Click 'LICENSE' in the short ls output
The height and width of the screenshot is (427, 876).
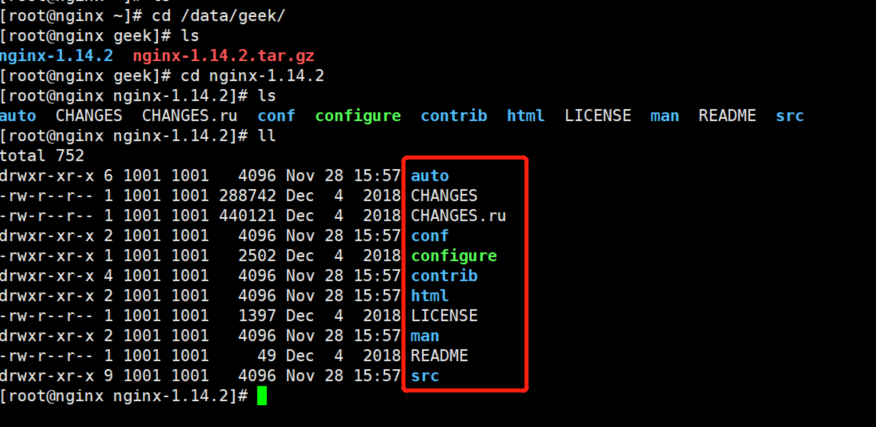598,116
